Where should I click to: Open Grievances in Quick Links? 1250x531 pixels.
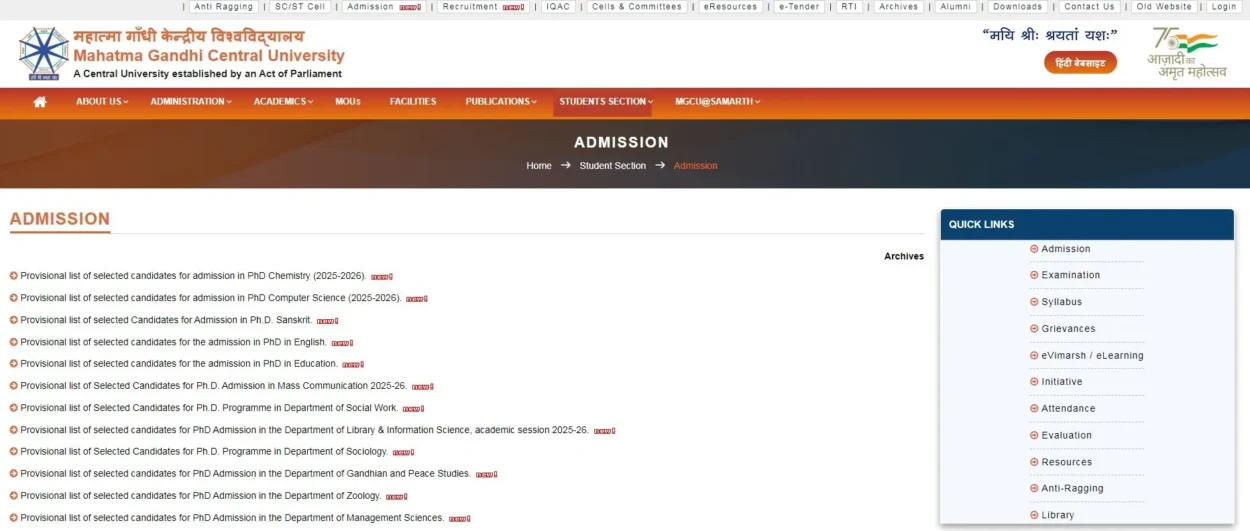[1068, 329]
